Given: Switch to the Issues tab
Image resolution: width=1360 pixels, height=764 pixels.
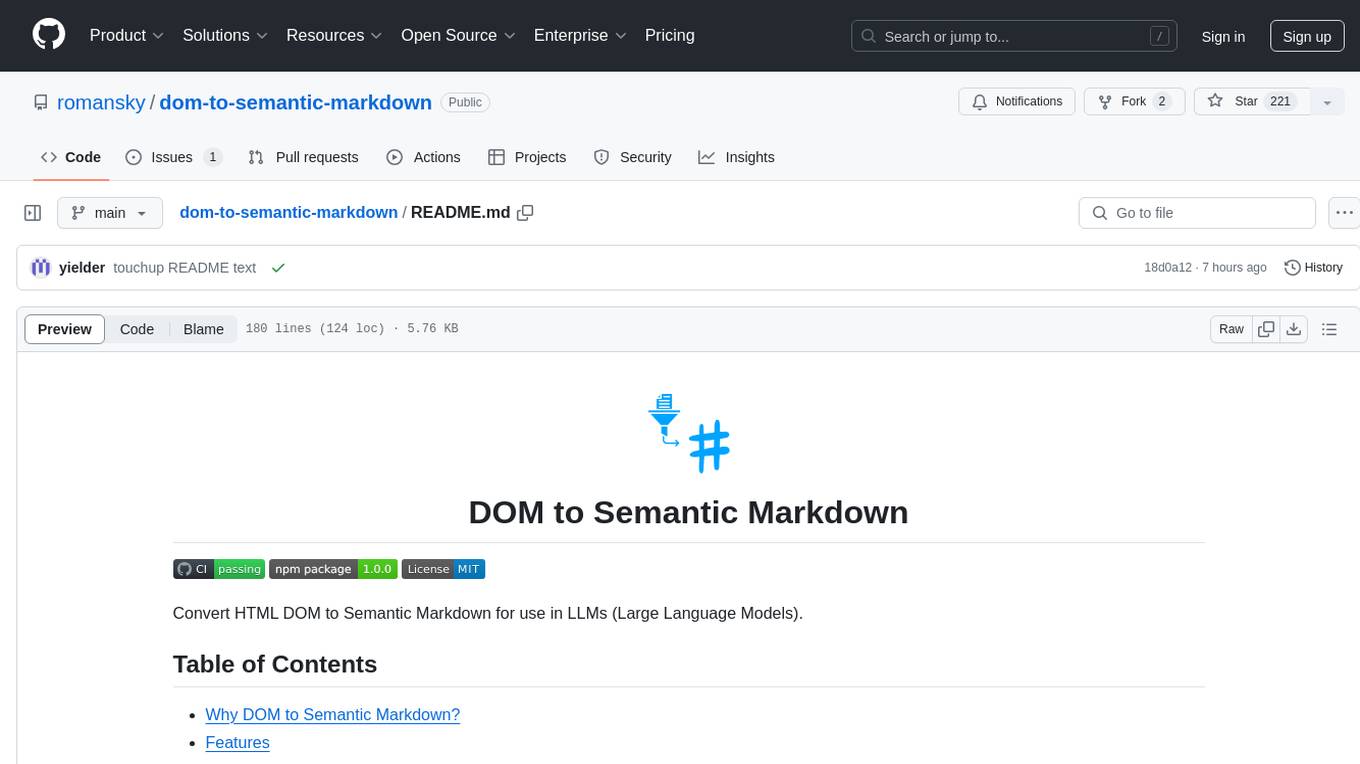Looking at the screenshot, I should click(173, 157).
